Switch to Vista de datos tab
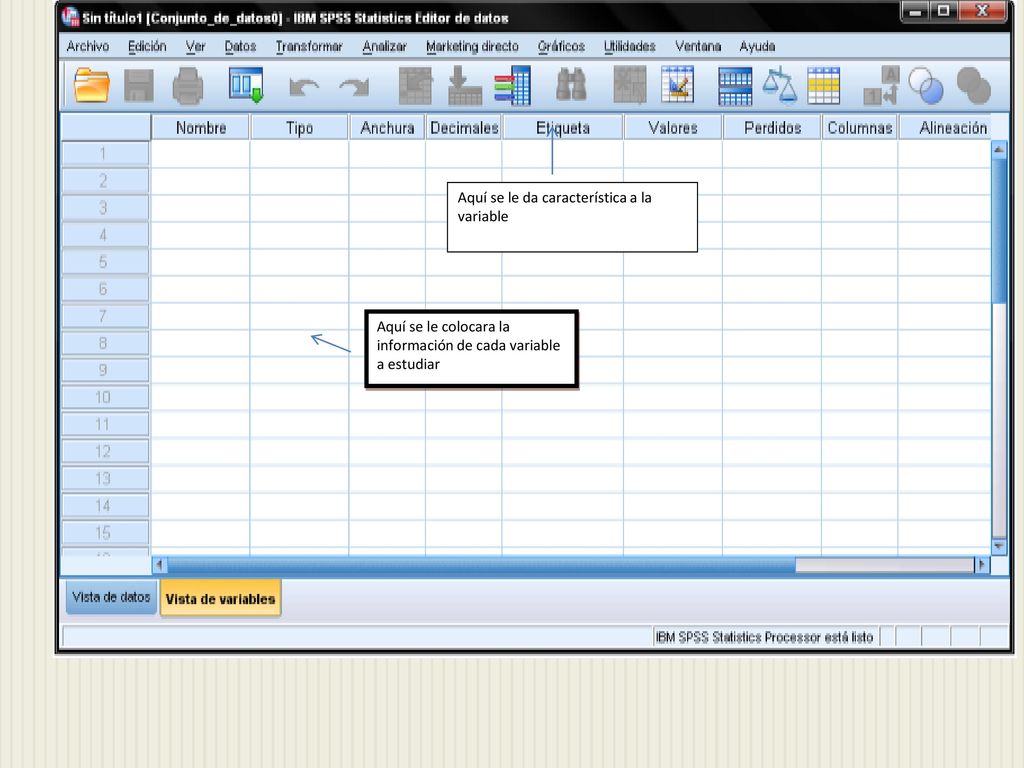 111,598
